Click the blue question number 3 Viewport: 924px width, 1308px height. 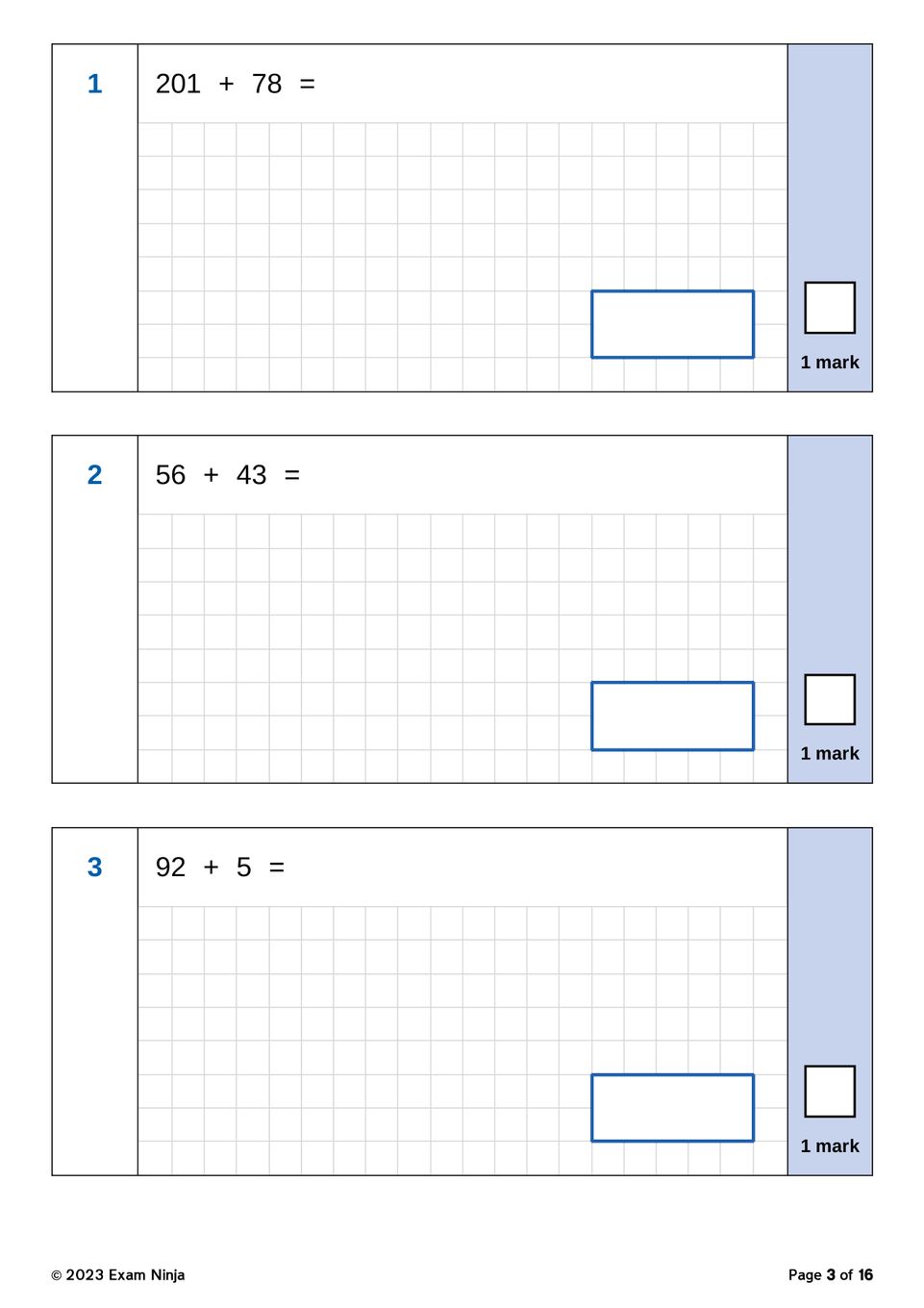94,868
